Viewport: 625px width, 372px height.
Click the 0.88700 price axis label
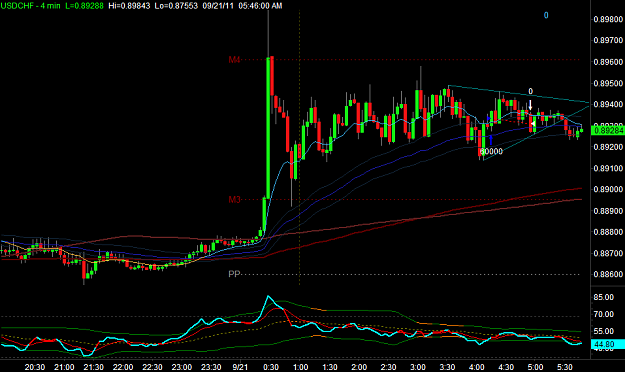click(x=608, y=253)
